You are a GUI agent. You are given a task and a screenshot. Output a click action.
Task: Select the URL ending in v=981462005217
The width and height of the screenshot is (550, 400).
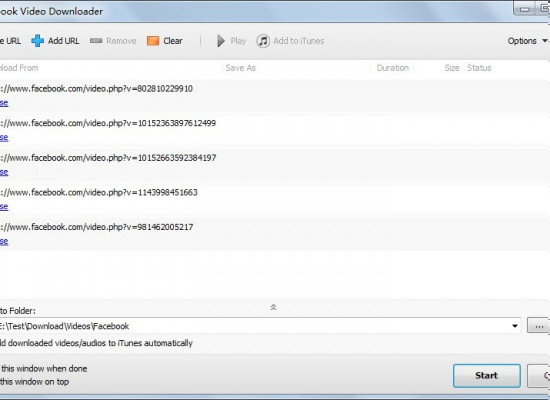pos(96,227)
